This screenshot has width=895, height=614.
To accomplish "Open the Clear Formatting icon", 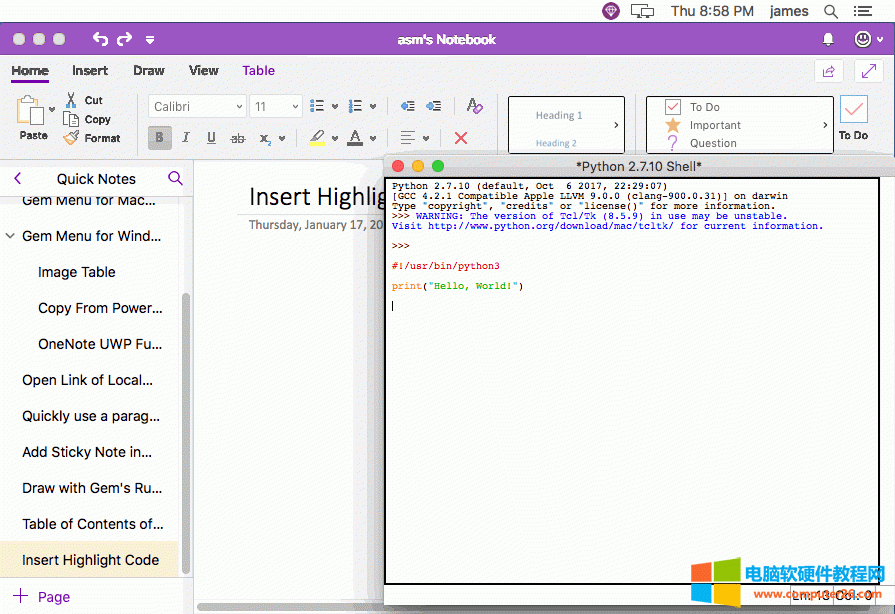I will point(474,106).
